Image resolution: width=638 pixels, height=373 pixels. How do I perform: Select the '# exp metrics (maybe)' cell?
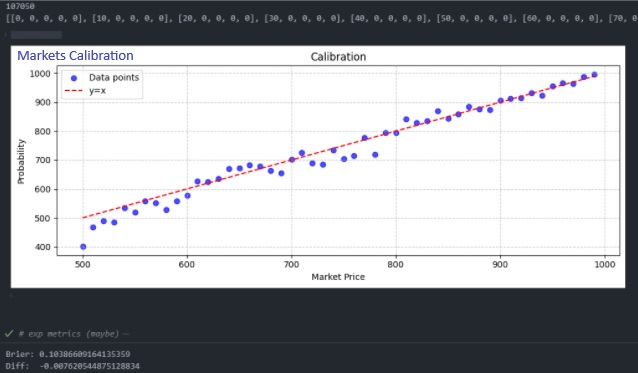[69, 334]
